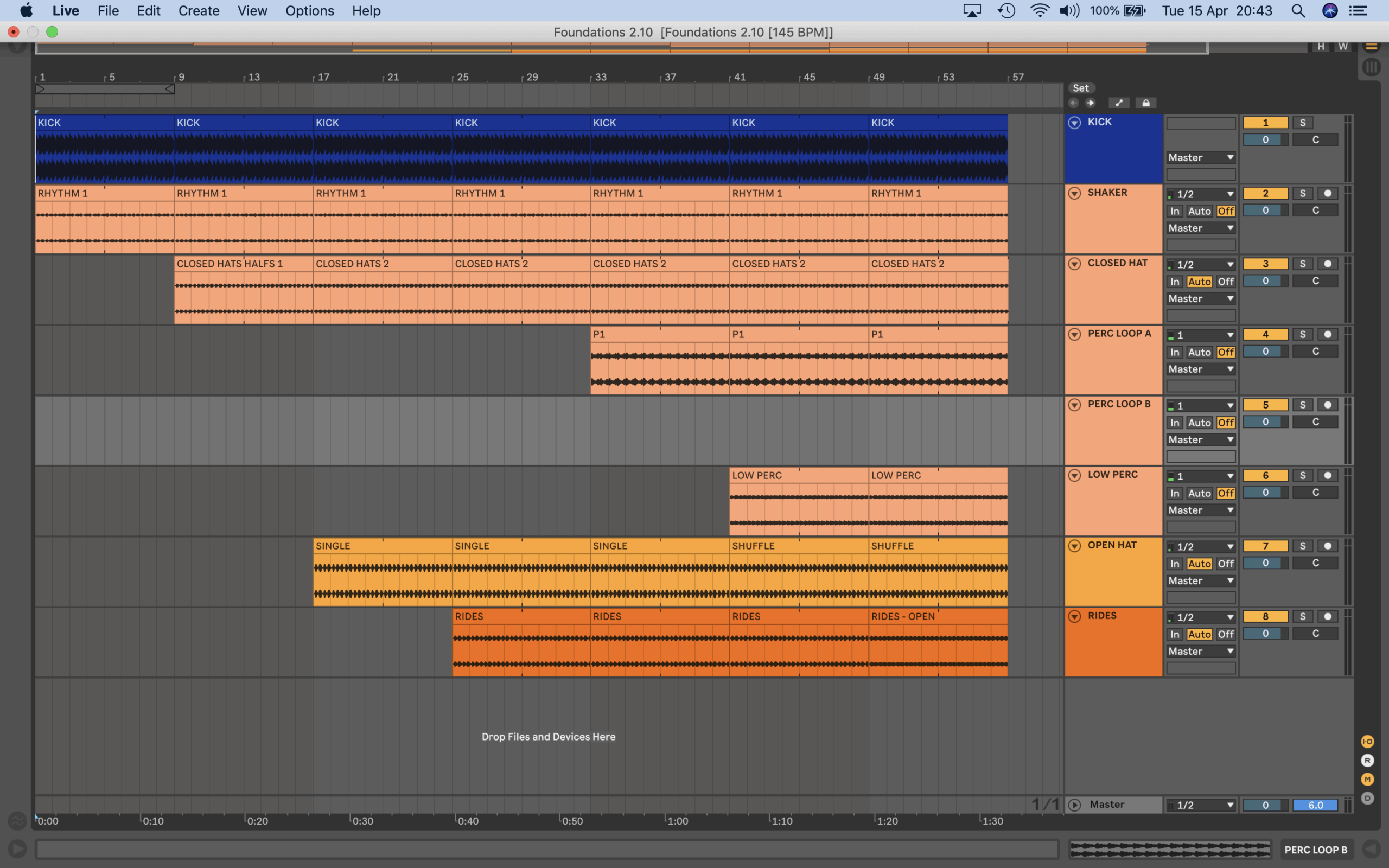Click the Master preview volume 6.0 slider
The image size is (1389, 868).
tap(1315, 806)
